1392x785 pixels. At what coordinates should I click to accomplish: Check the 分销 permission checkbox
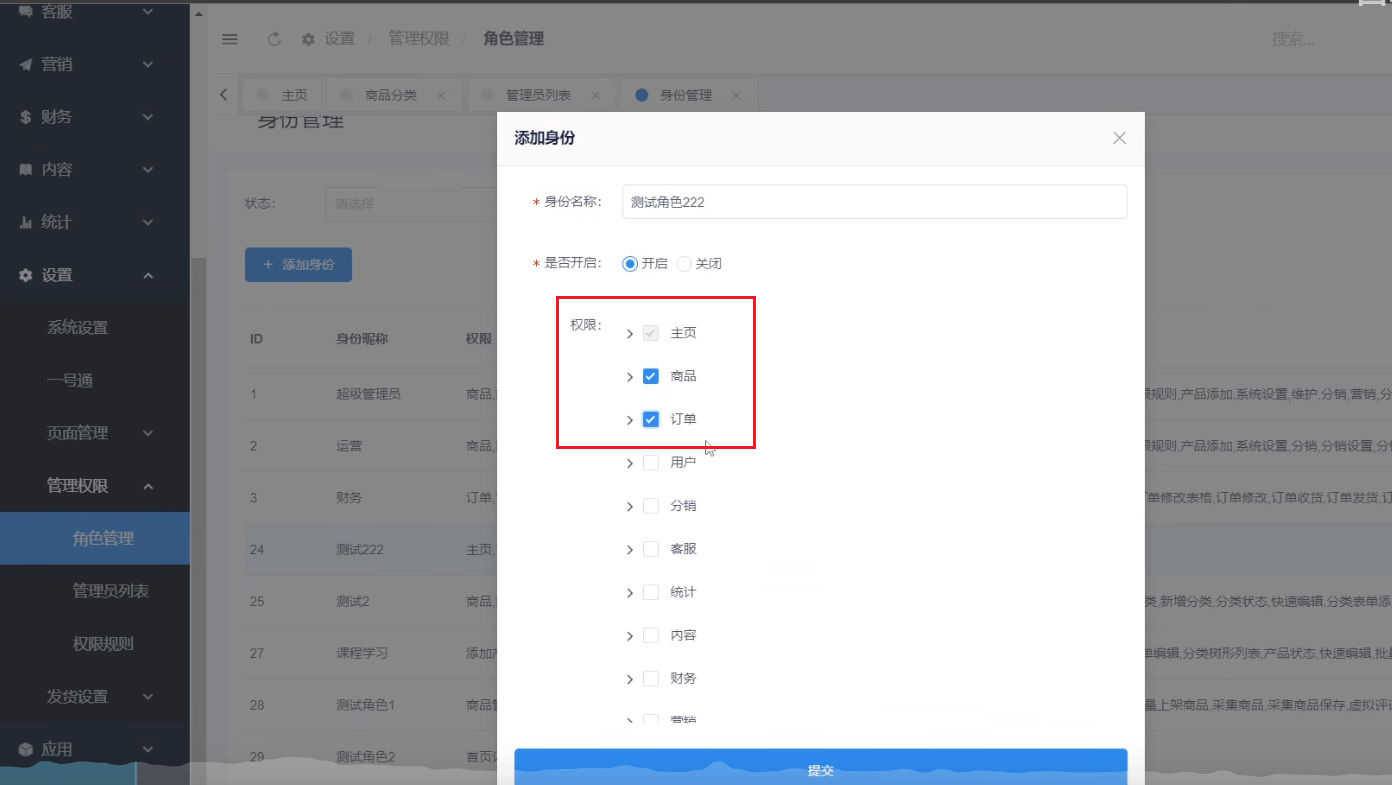pyautogui.click(x=651, y=506)
